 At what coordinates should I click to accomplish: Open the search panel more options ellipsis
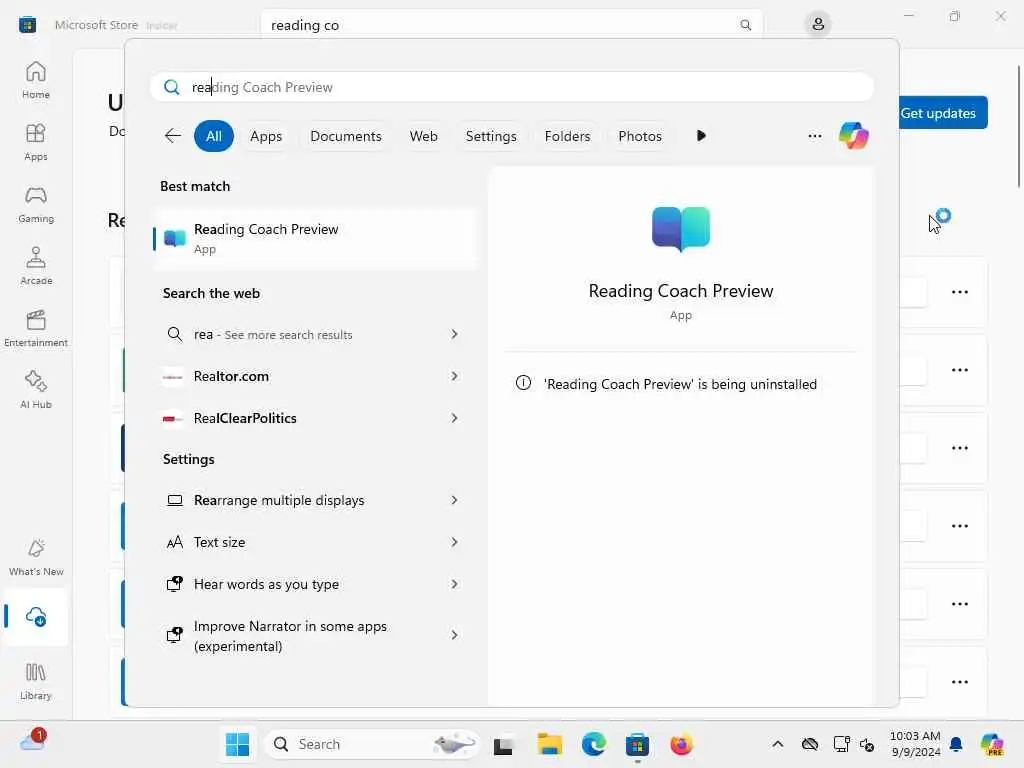[814, 136]
